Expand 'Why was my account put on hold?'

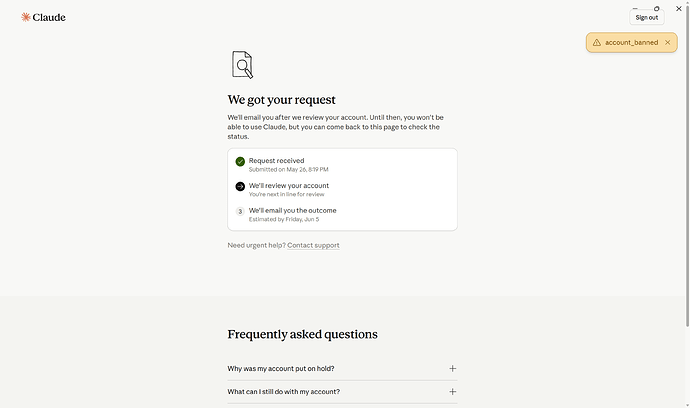342,369
